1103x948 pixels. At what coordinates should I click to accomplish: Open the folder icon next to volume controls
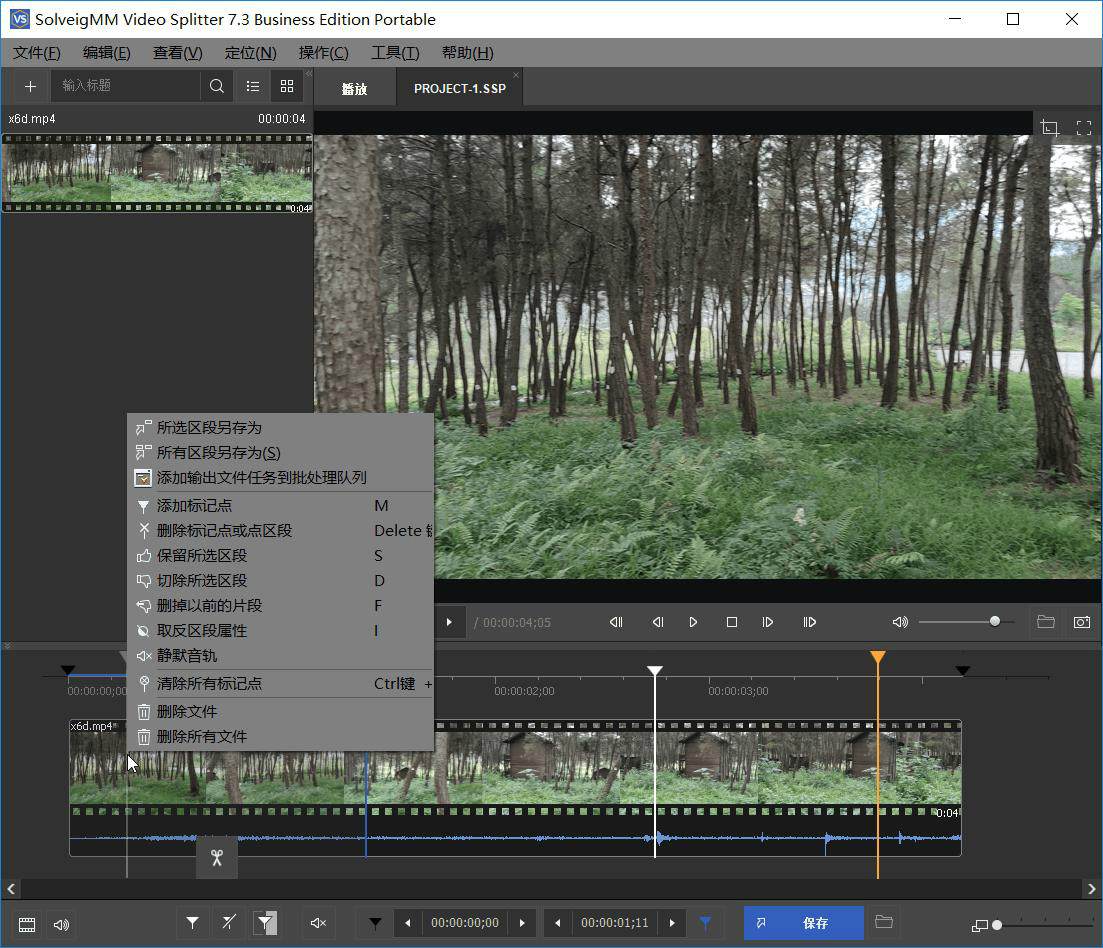1045,622
